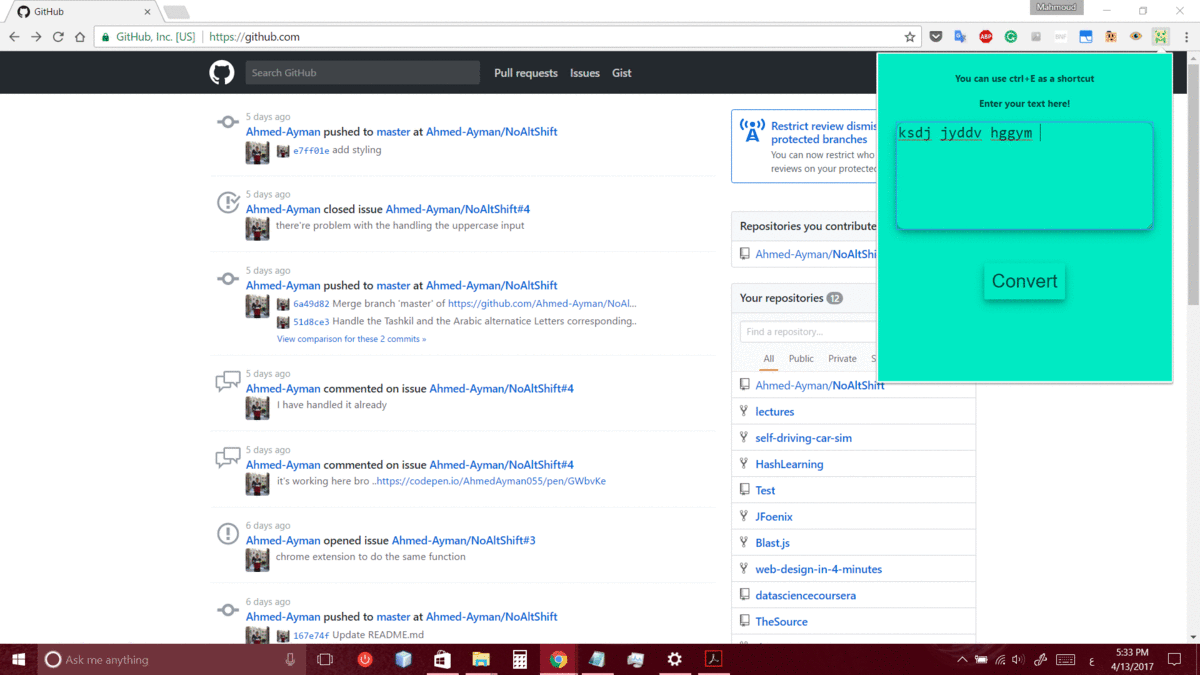The height and width of the screenshot is (675, 1200).
Task: Open Restrict review dismissals announcement link
Action: (823, 133)
